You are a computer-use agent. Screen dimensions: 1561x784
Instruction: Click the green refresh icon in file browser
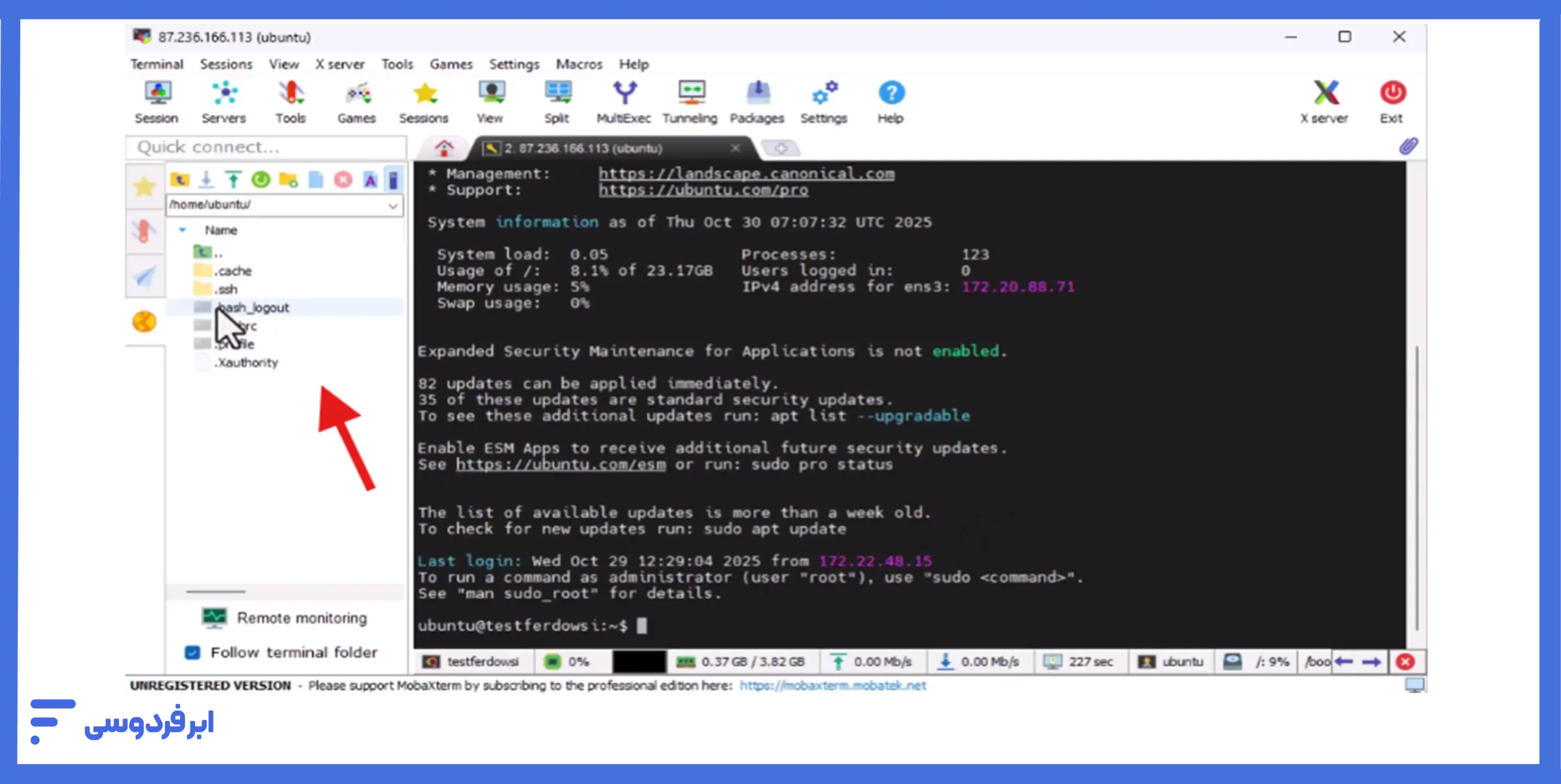(x=260, y=180)
